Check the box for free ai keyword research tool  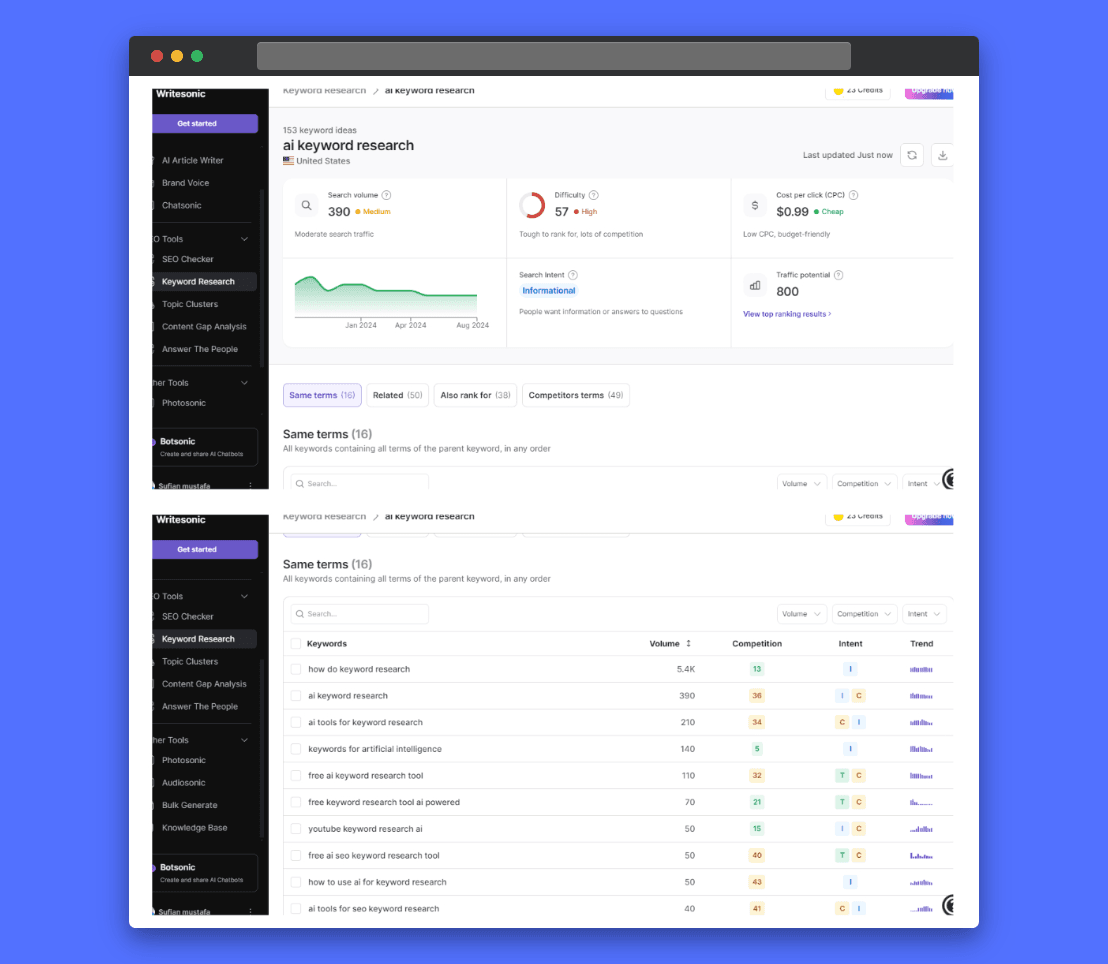(x=295, y=775)
